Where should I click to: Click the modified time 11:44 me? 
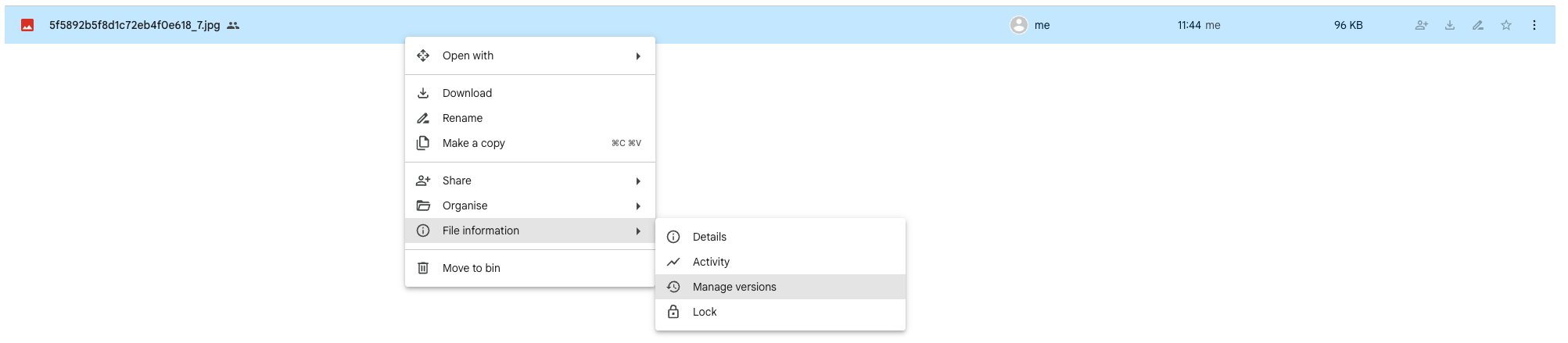point(1199,25)
